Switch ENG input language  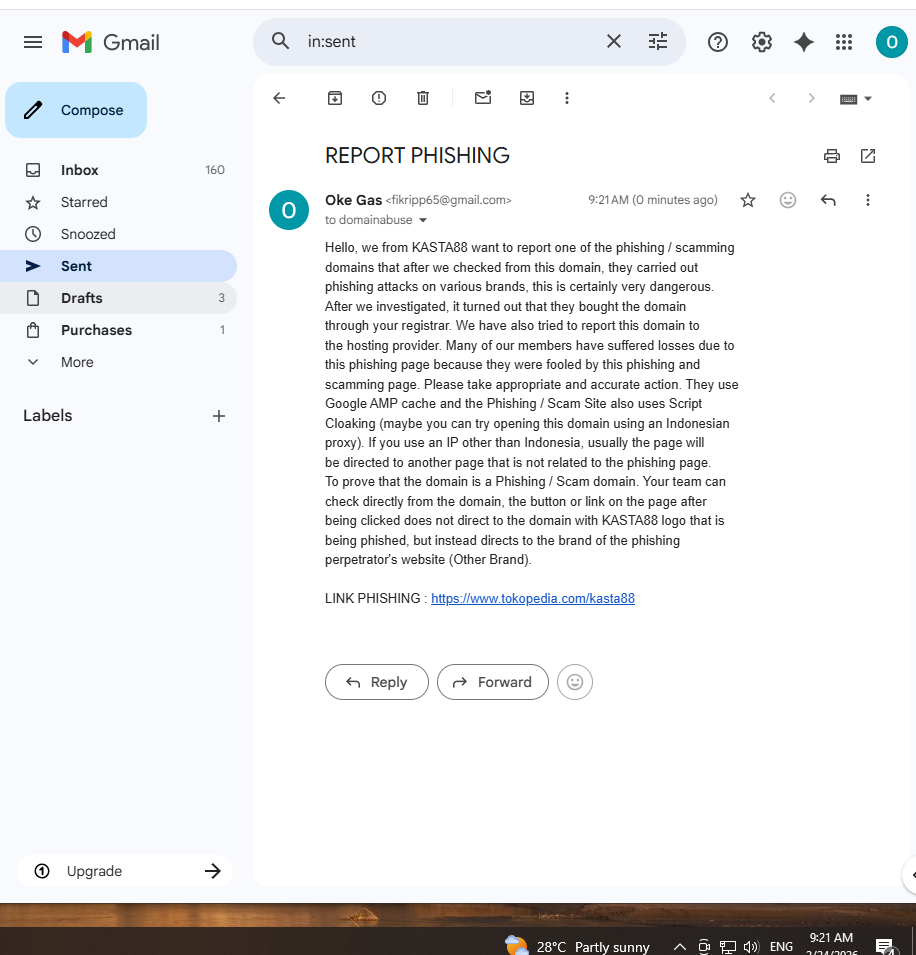(781, 946)
